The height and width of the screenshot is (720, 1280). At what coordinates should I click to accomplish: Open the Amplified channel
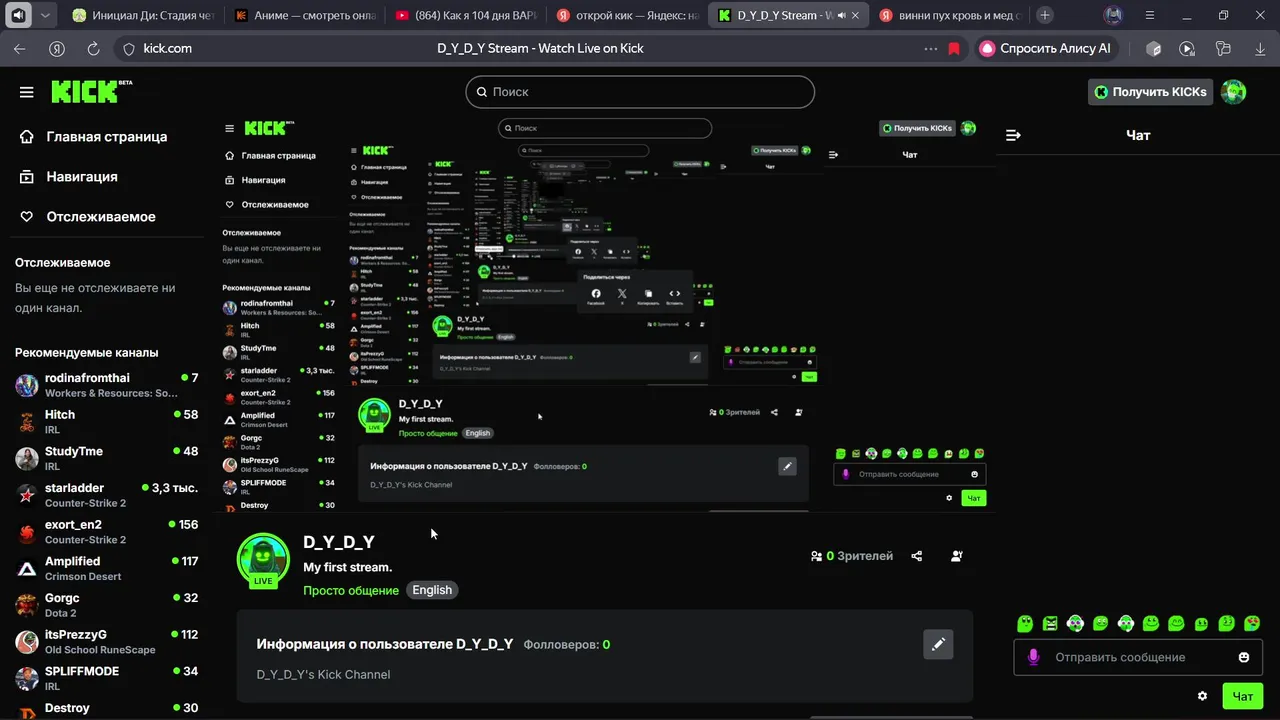106,568
